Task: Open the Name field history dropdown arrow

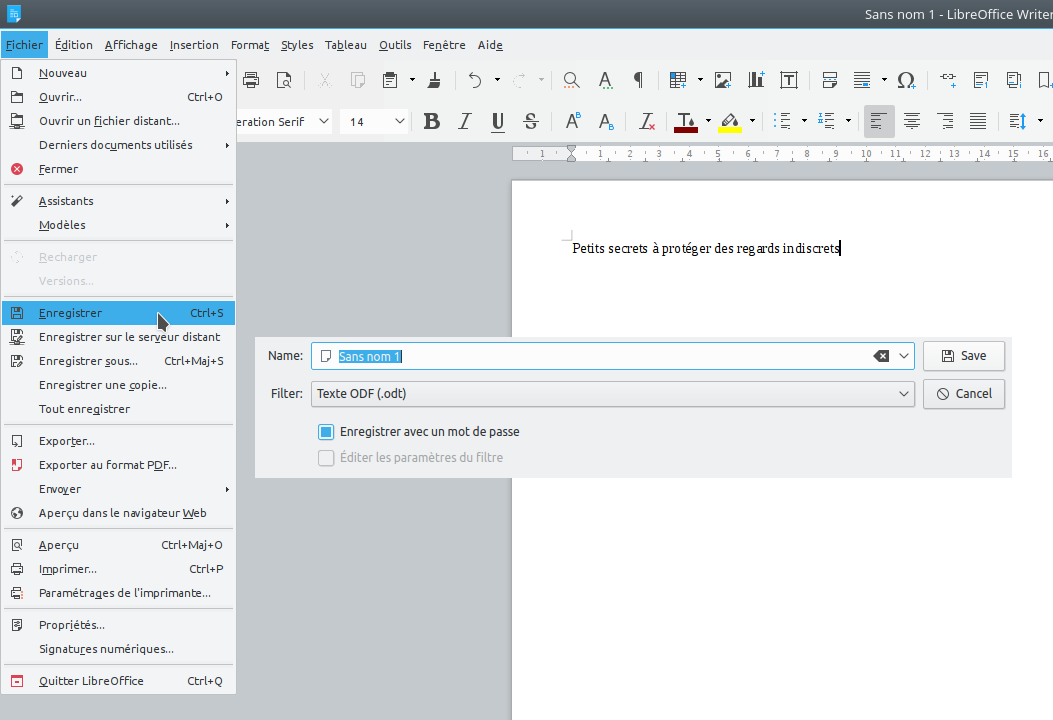Action: click(904, 356)
